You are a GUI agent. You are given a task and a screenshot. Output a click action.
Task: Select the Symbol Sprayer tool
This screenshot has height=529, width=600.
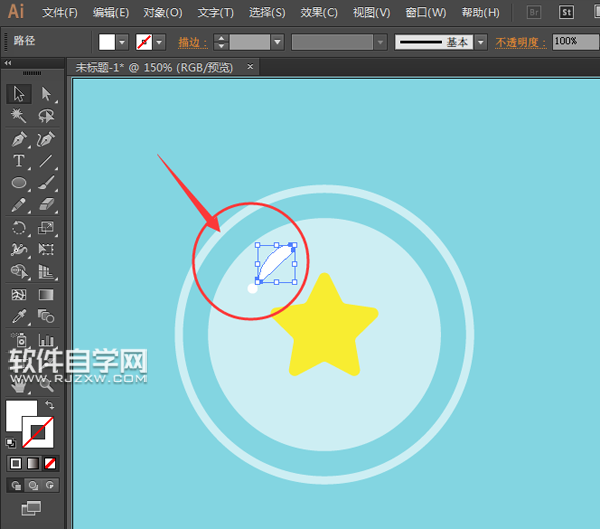18,340
